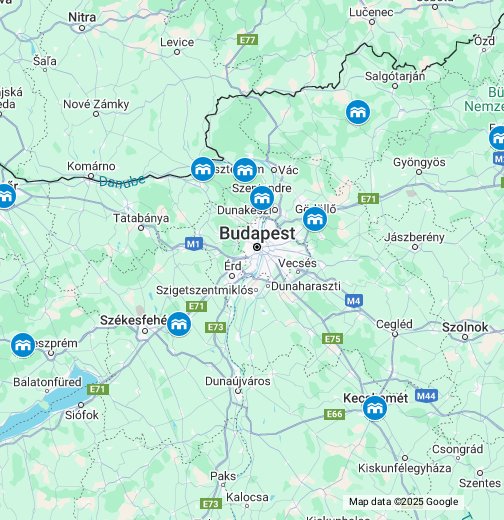The height and width of the screenshot is (520, 504).
Task: Click the bridge marker at Veszprém
Action: (x=23, y=345)
